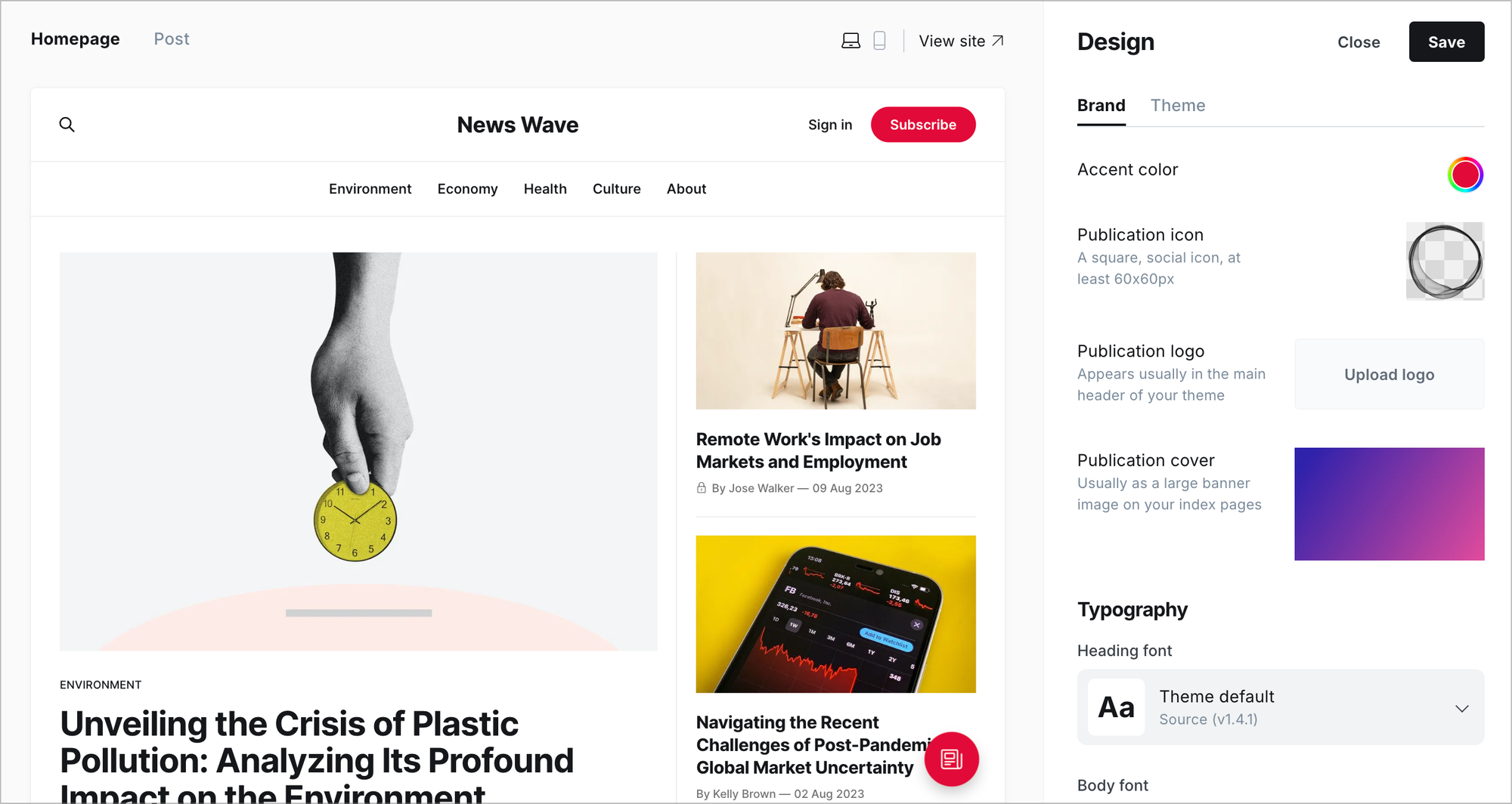Screen dimensions: 1512x804
Task: Select the Brand tab
Action: tap(1101, 106)
